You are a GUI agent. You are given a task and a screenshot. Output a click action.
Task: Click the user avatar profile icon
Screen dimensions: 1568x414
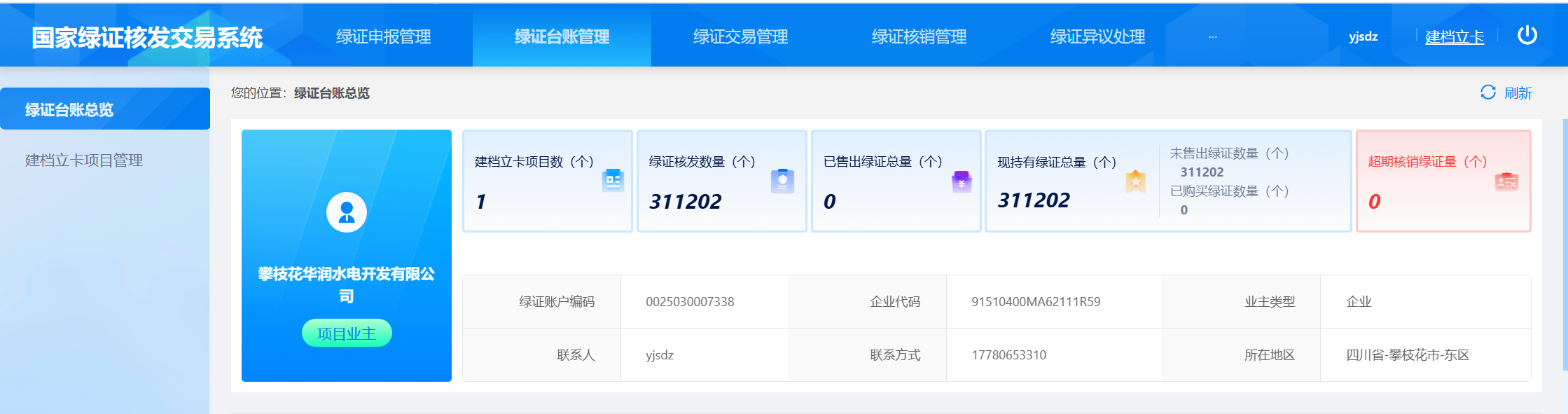(346, 212)
